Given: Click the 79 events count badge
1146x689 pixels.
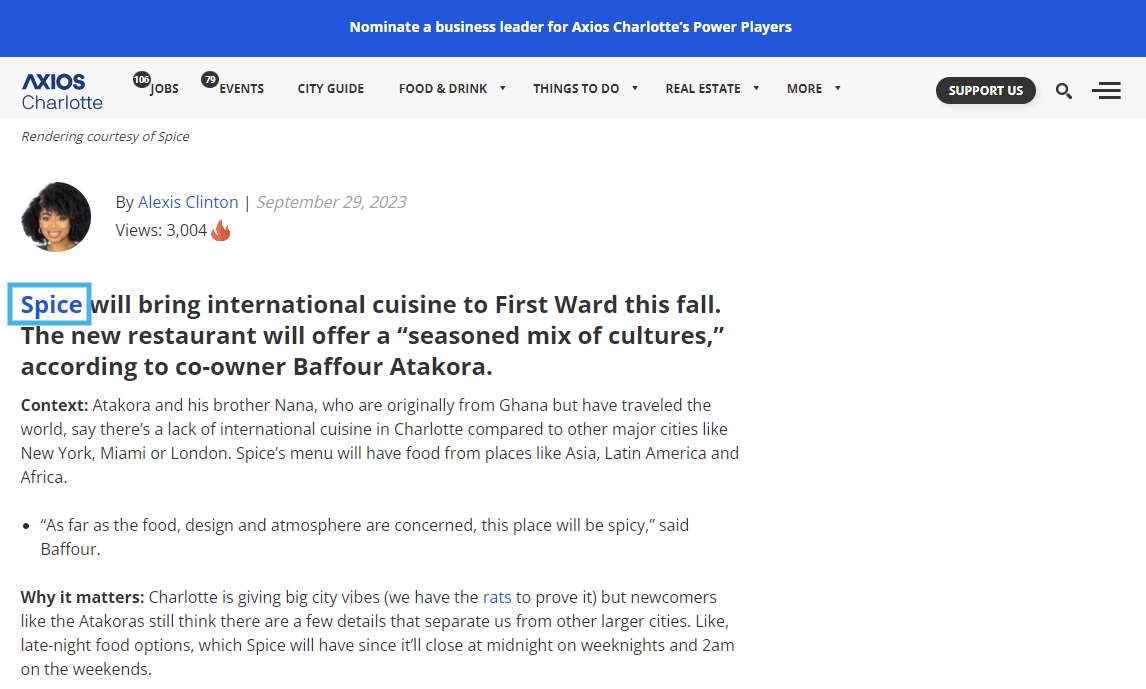Looking at the screenshot, I should click(210, 79).
